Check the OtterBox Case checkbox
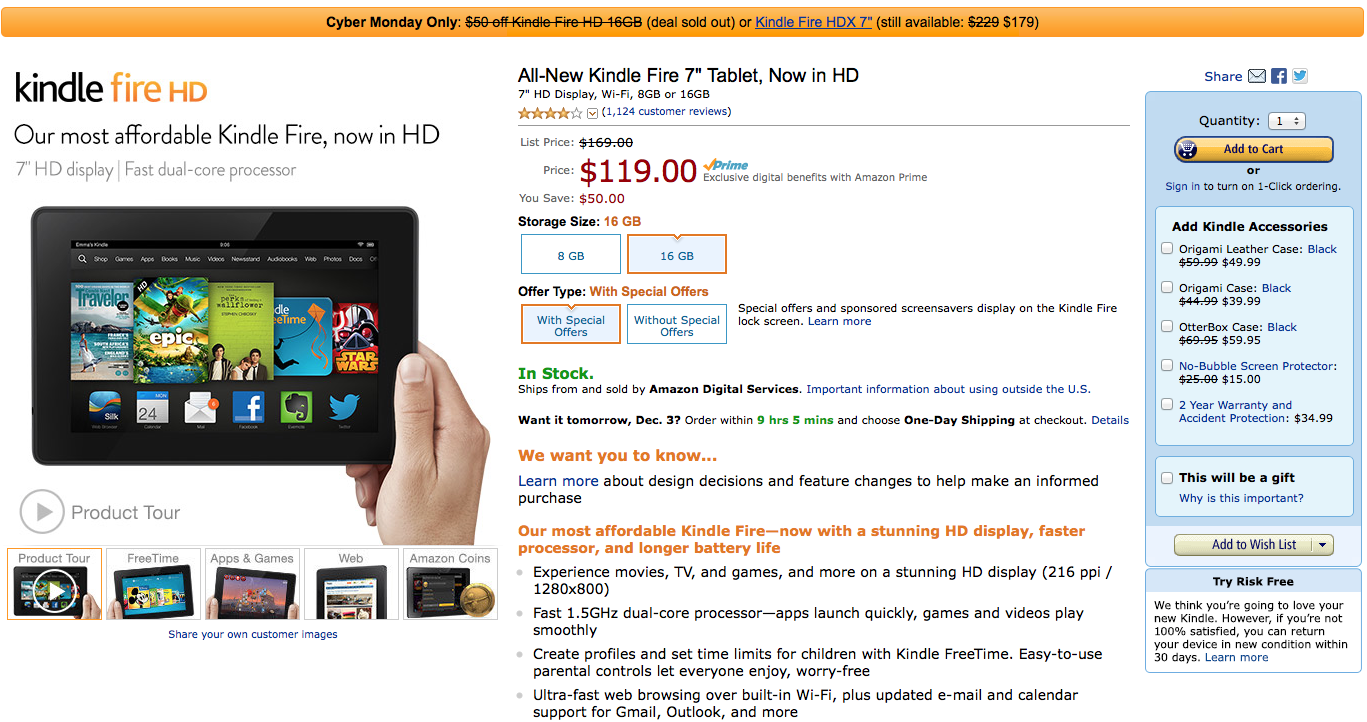1367x722 pixels. pyautogui.click(x=1167, y=327)
